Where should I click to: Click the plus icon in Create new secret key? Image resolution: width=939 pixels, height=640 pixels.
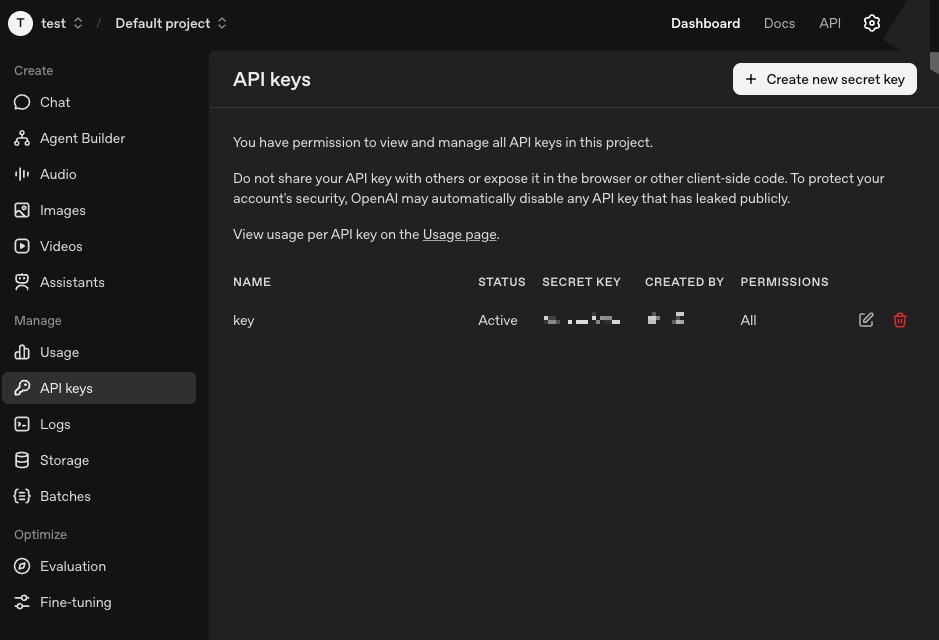pyautogui.click(x=751, y=79)
